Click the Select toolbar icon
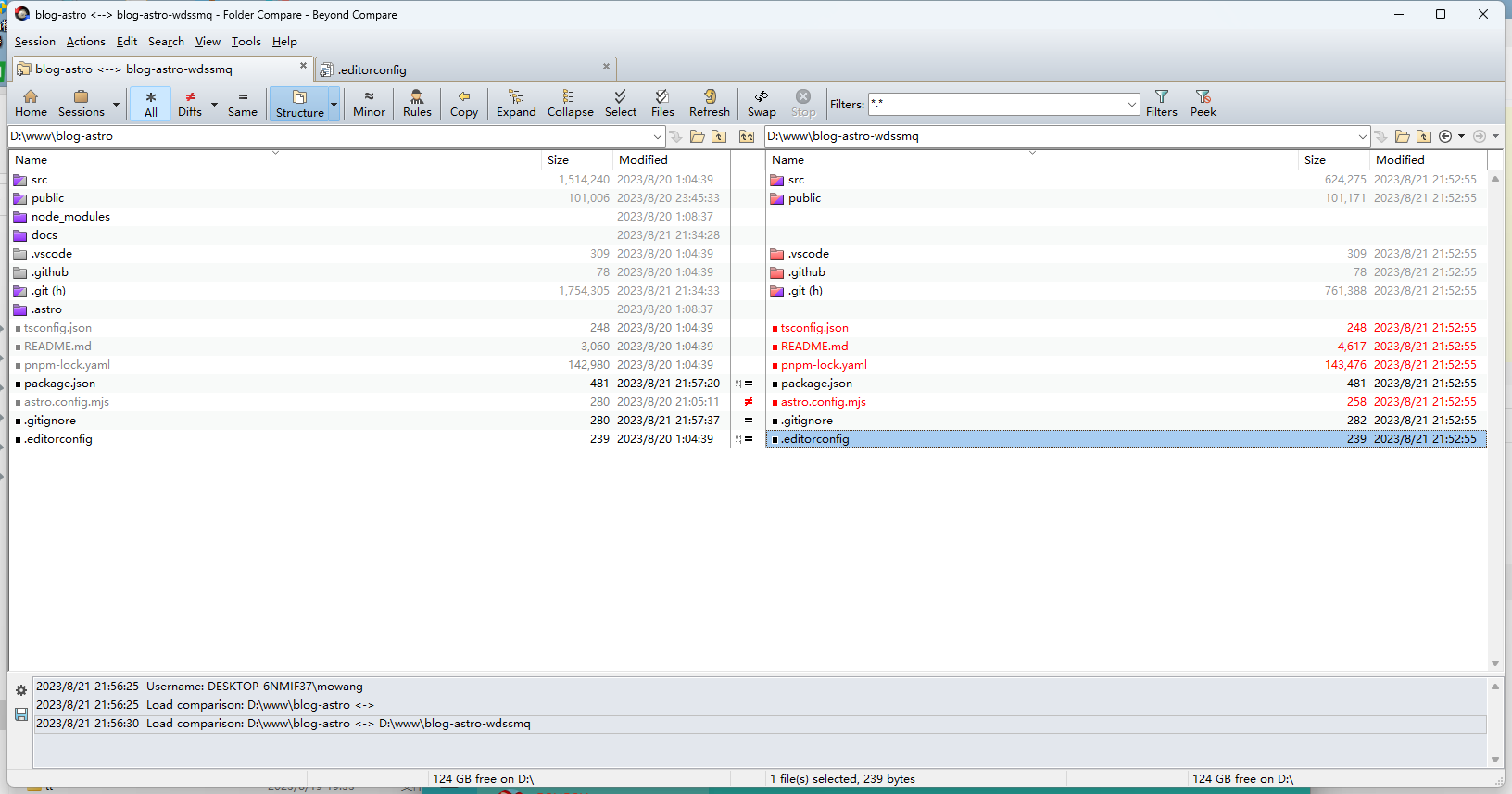Screen dimensions: 1512x794 621,104
